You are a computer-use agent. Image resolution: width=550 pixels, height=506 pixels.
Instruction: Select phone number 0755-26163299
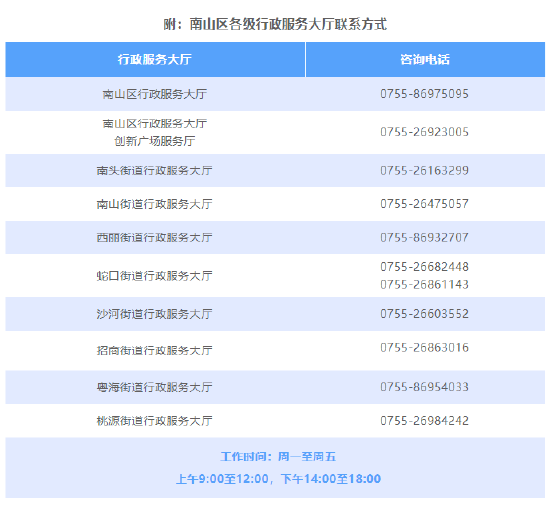(425, 170)
